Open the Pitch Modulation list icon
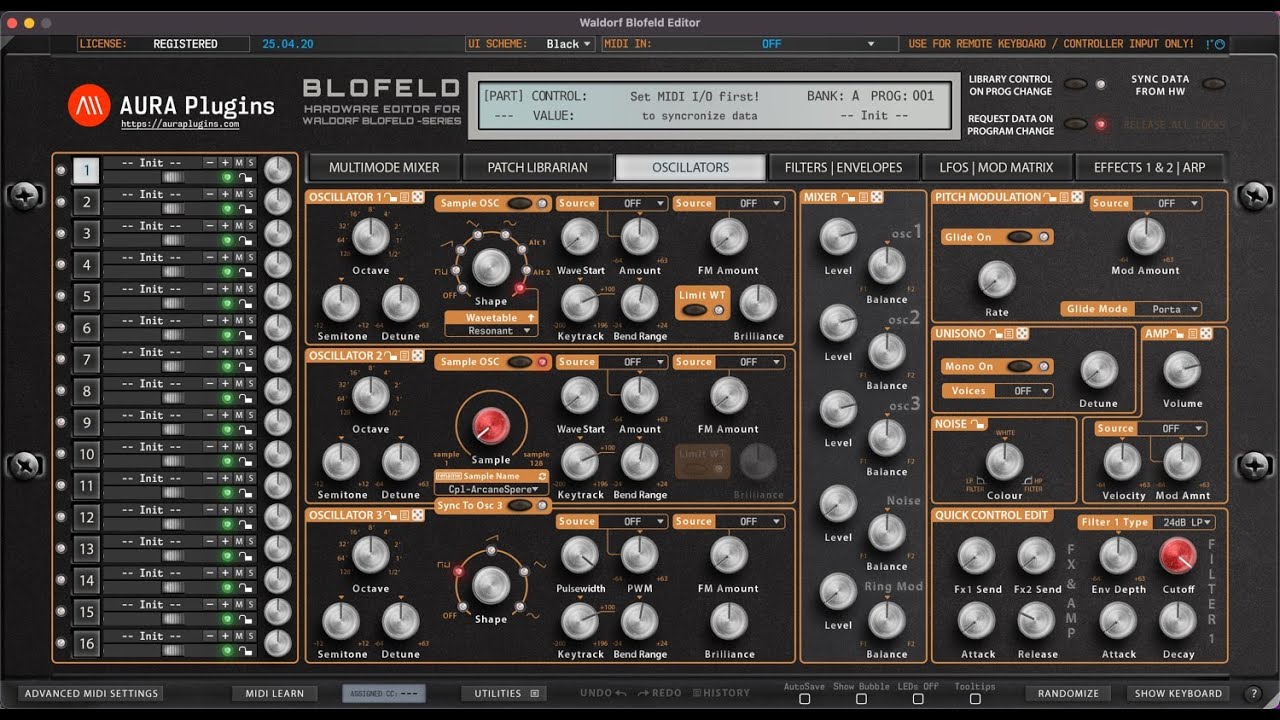The image size is (1280, 720). tap(1064, 197)
